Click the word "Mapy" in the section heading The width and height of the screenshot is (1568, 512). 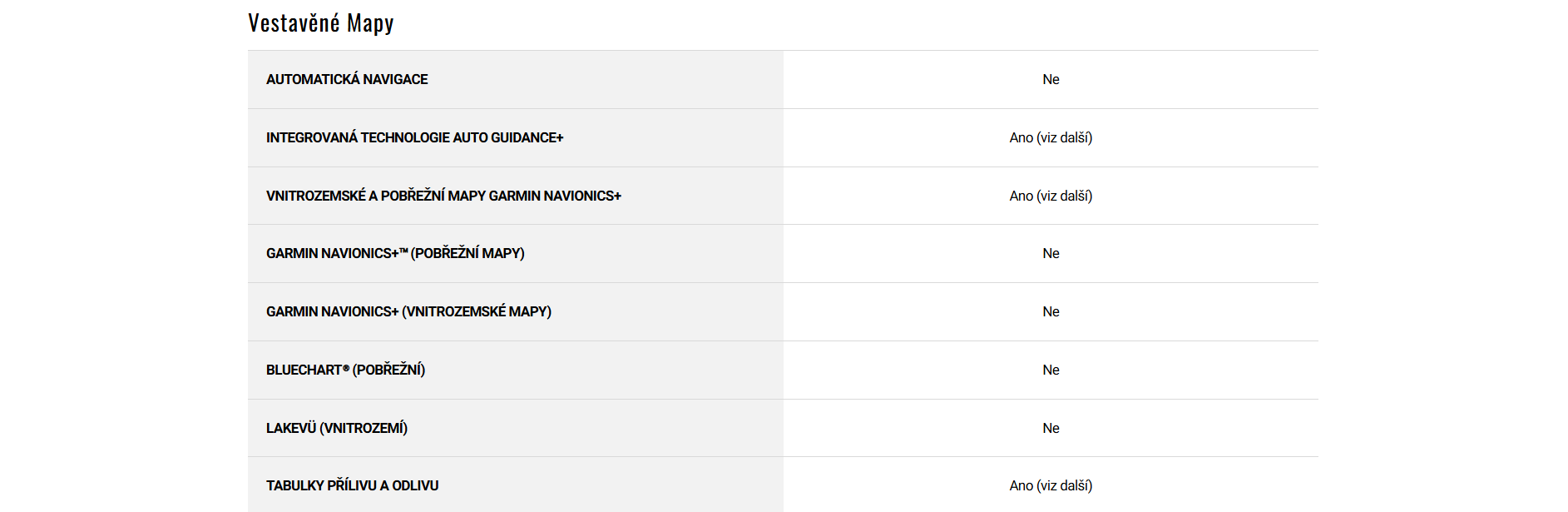[370, 23]
